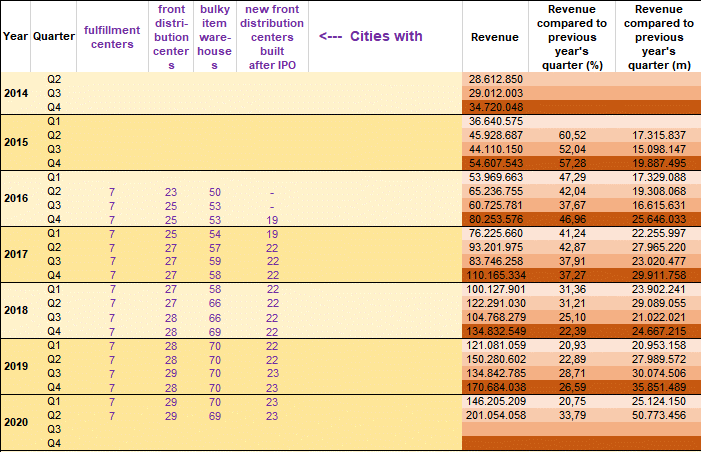The height and width of the screenshot is (452, 701).
Task: Click the front distribution centers header
Action: pyautogui.click(x=171, y=37)
